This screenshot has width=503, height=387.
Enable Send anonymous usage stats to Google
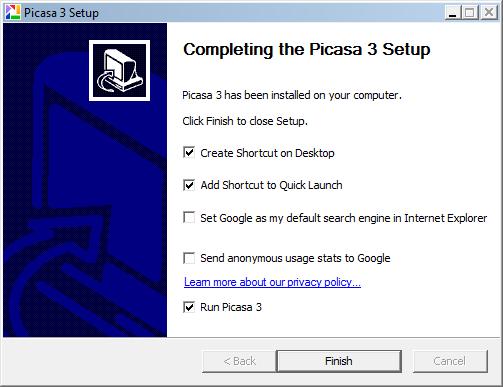(x=189, y=258)
